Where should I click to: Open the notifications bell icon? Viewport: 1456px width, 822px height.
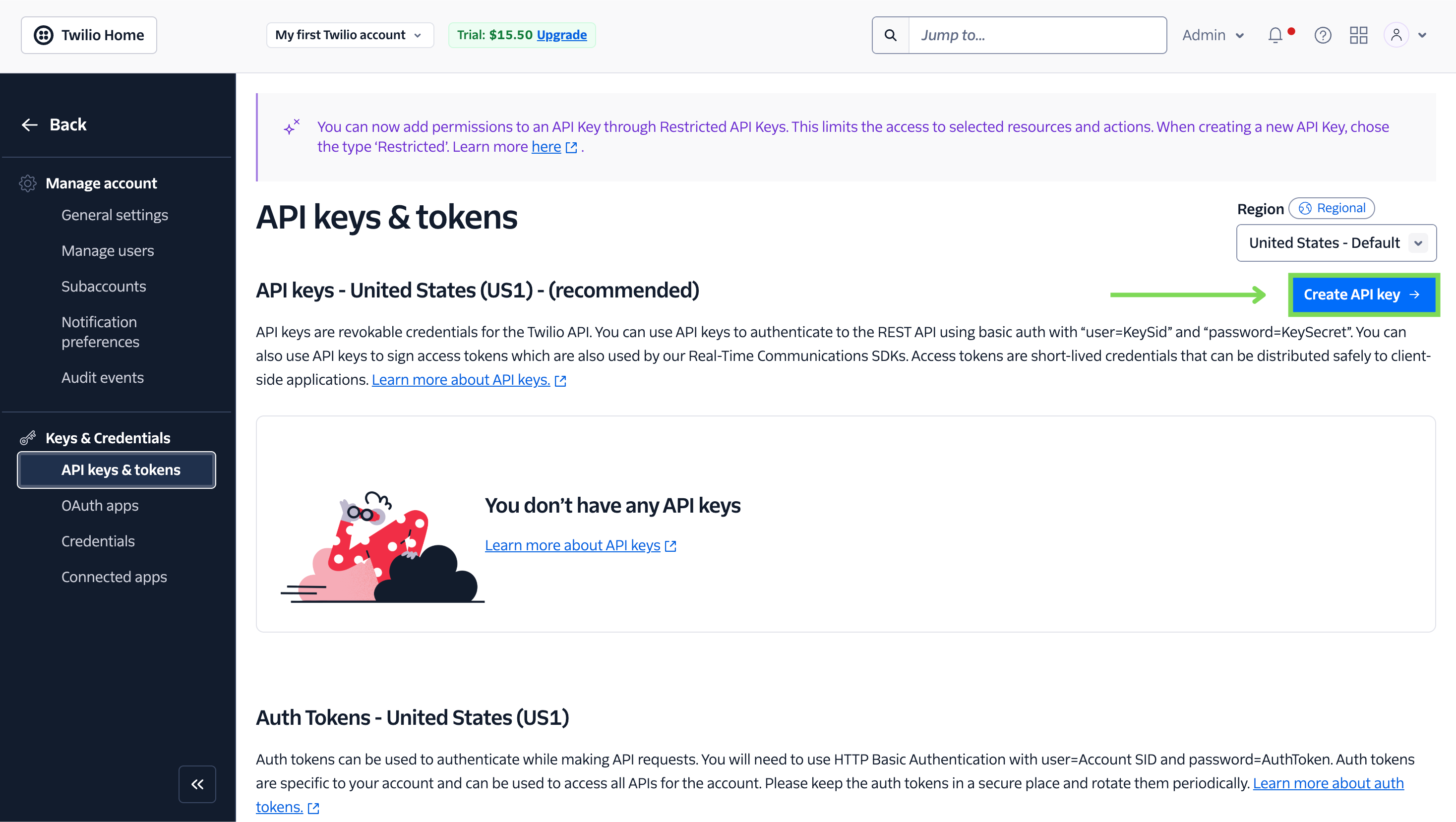pos(1275,35)
